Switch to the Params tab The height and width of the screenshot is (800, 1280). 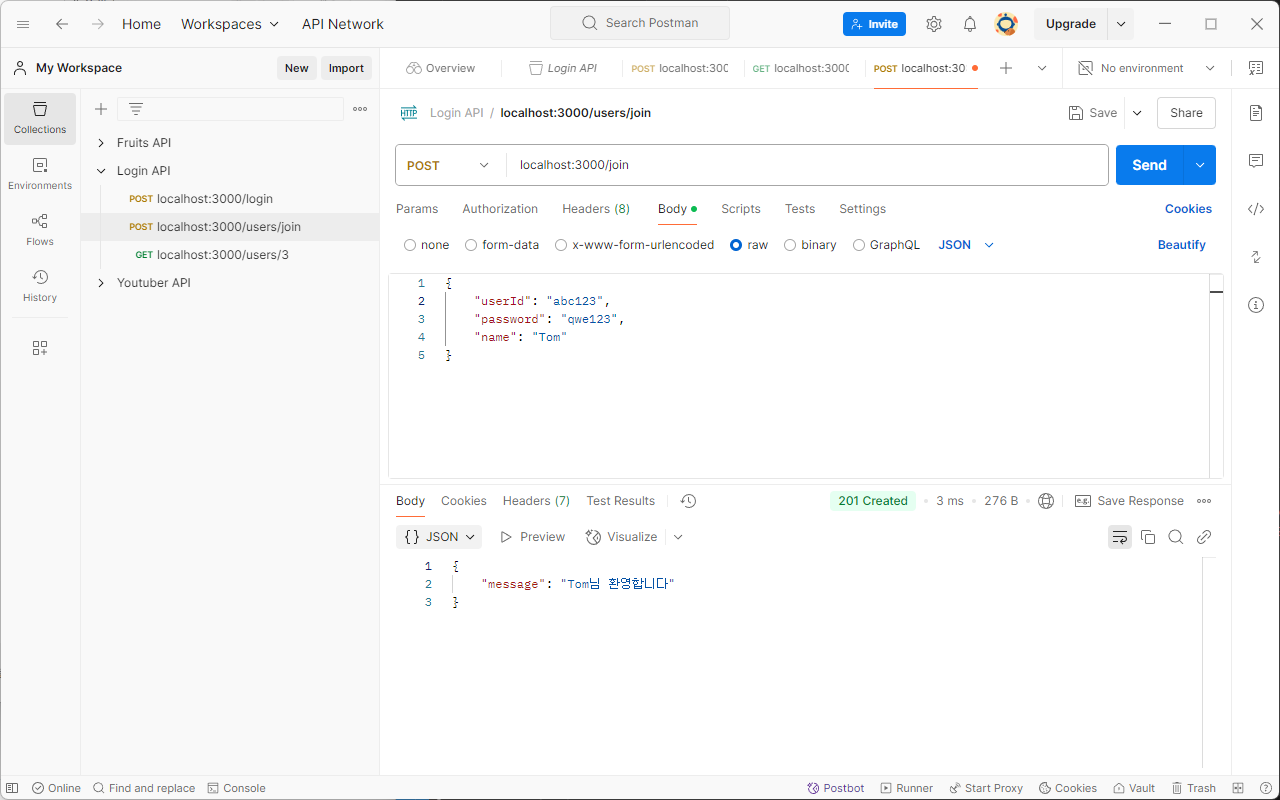pyautogui.click(x=417, y=209)
